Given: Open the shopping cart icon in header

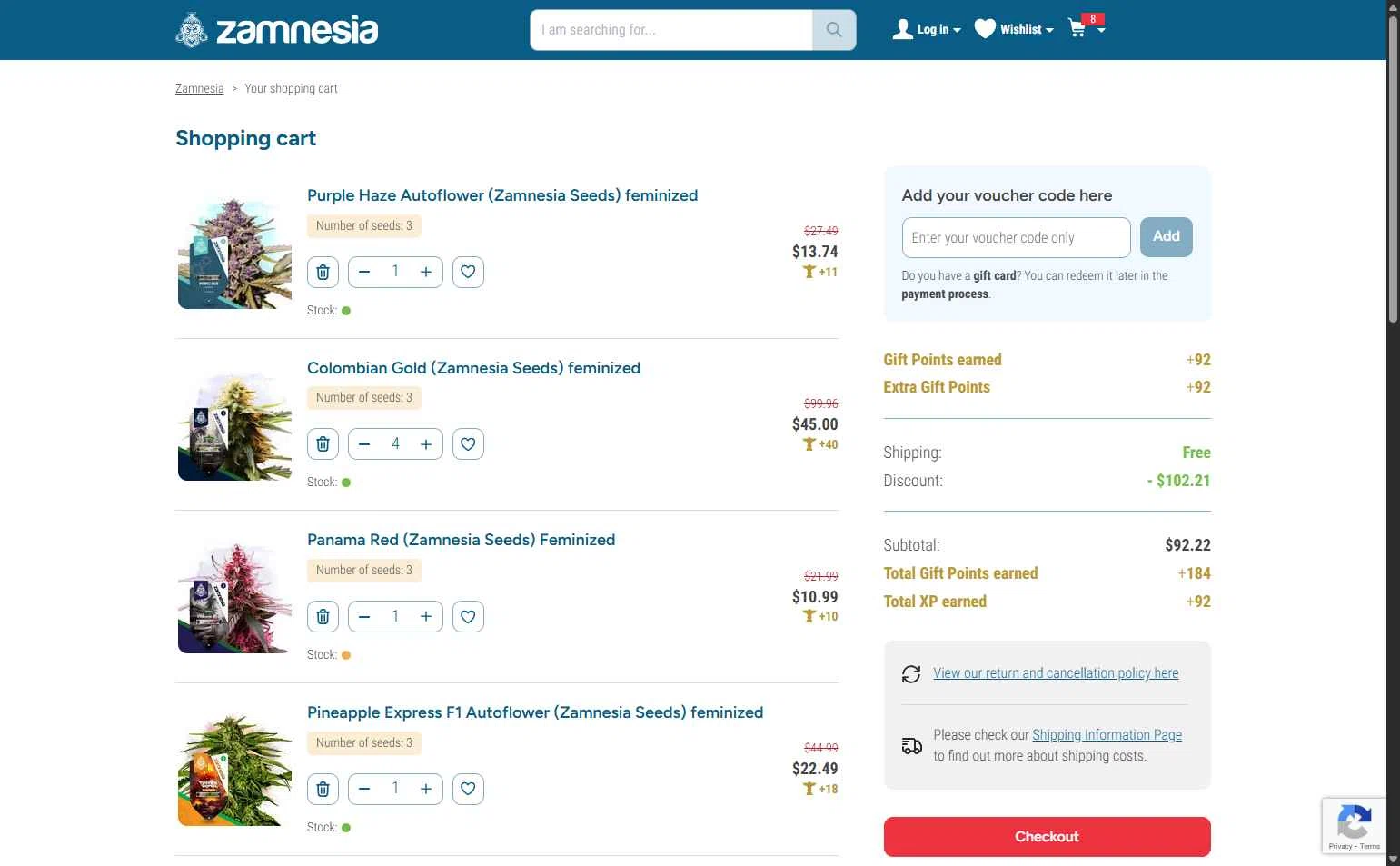Looking at the screenshot, I should (1077, 28).
